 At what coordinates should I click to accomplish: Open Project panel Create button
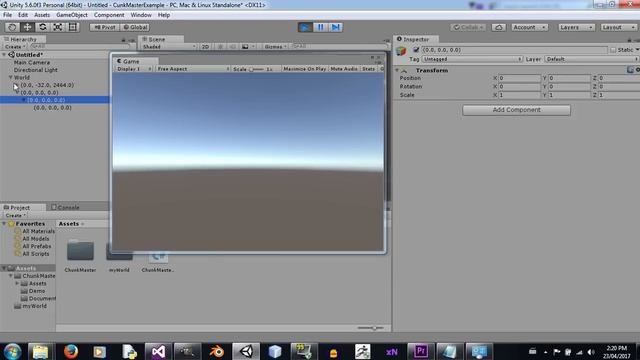[x=16, y=216]
